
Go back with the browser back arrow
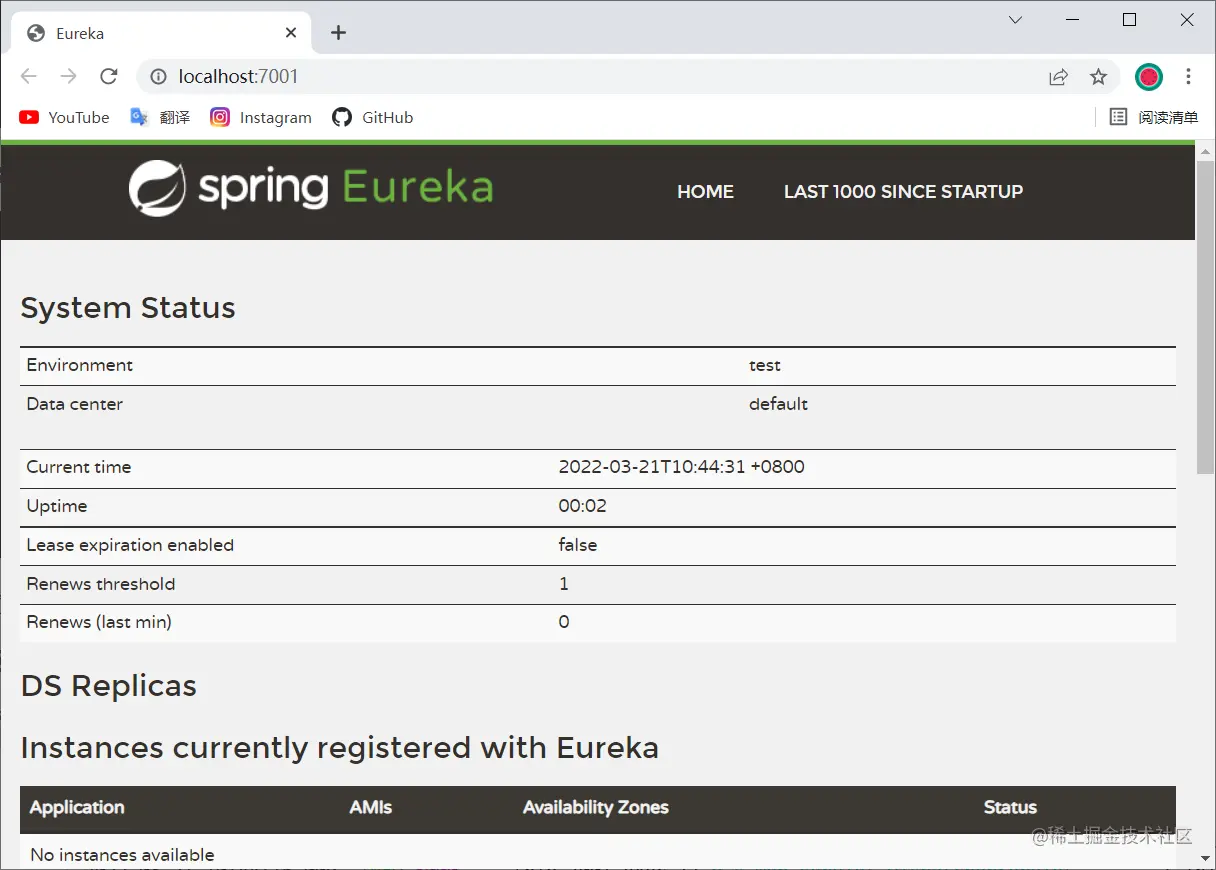[28, 77]
